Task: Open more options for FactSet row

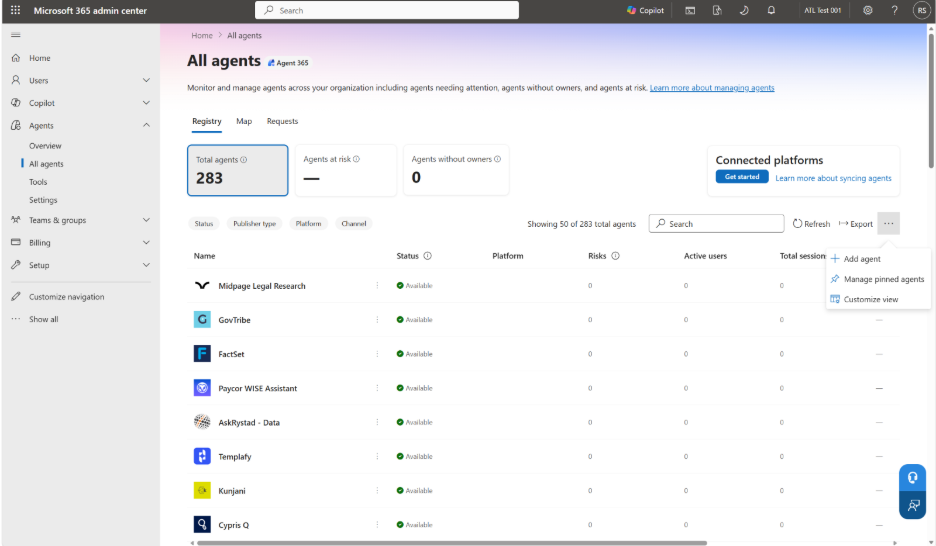Action: coord(377,354)
